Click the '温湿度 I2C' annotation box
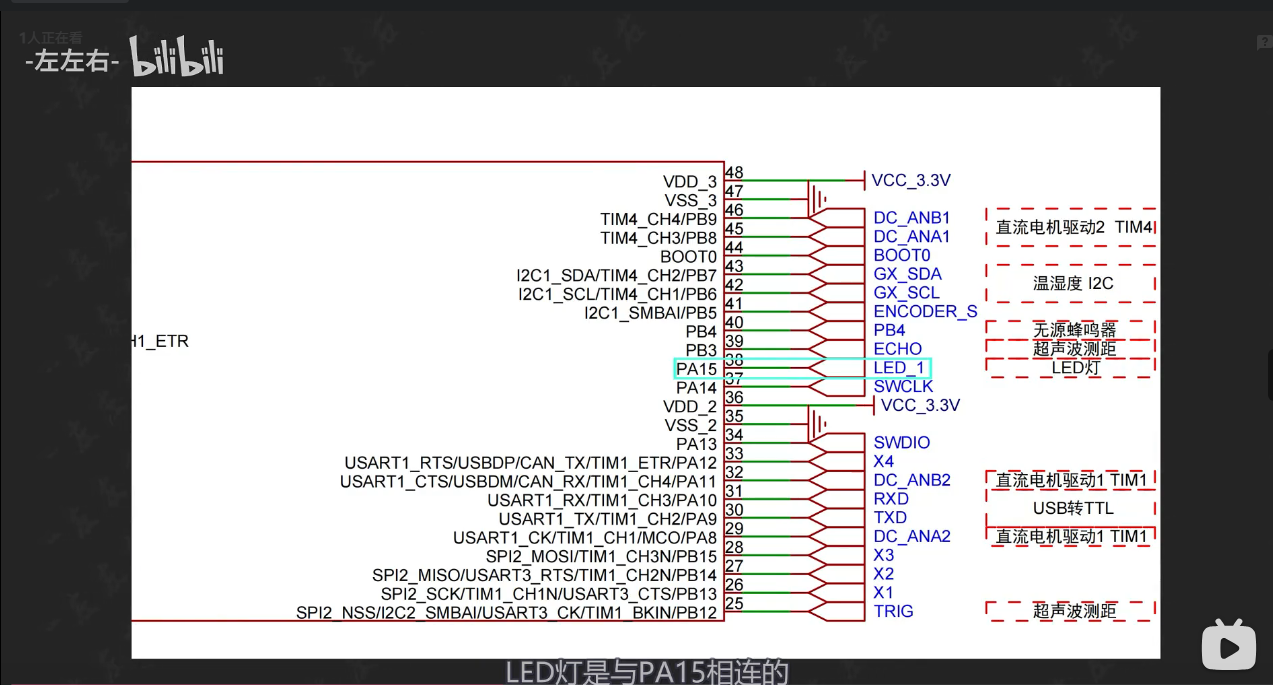 coord(1072,284)
